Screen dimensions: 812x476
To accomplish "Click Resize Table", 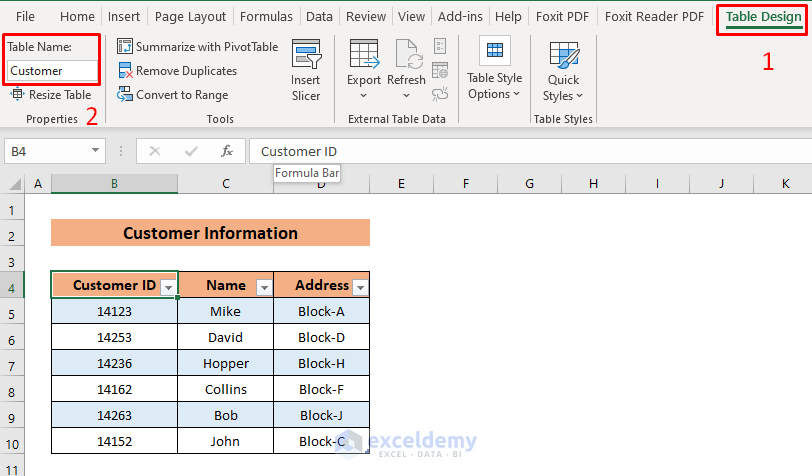I will [51, 95].
